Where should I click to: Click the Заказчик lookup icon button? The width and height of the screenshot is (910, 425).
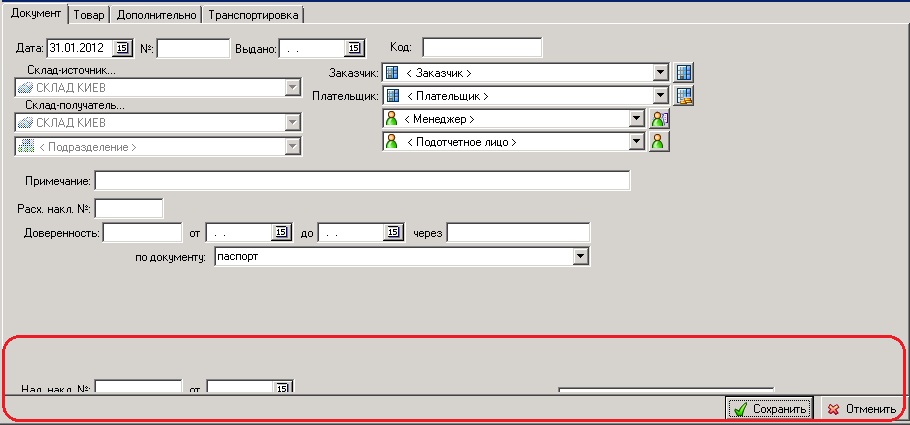(x=684, y=73)
